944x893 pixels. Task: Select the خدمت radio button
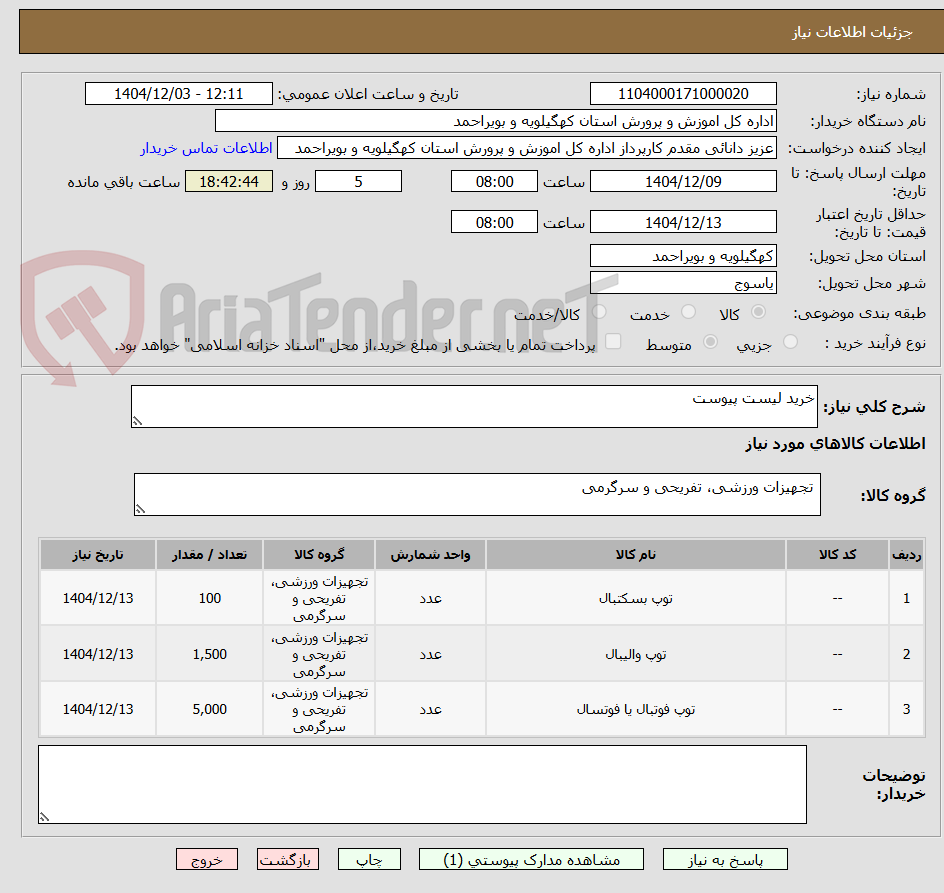point(688,312)
